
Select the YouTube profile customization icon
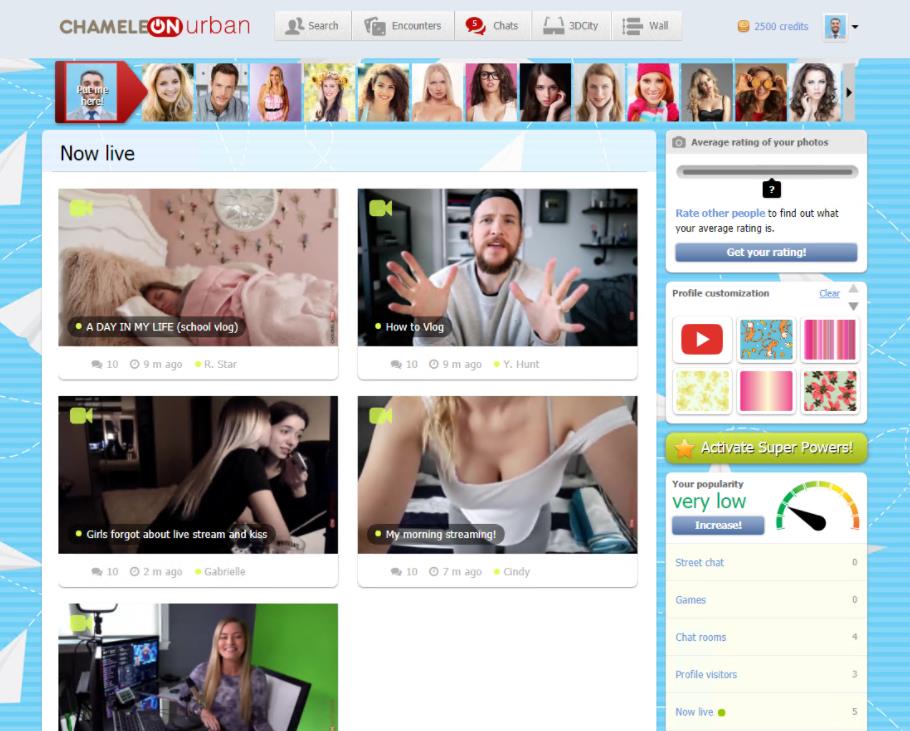[702, 340]
